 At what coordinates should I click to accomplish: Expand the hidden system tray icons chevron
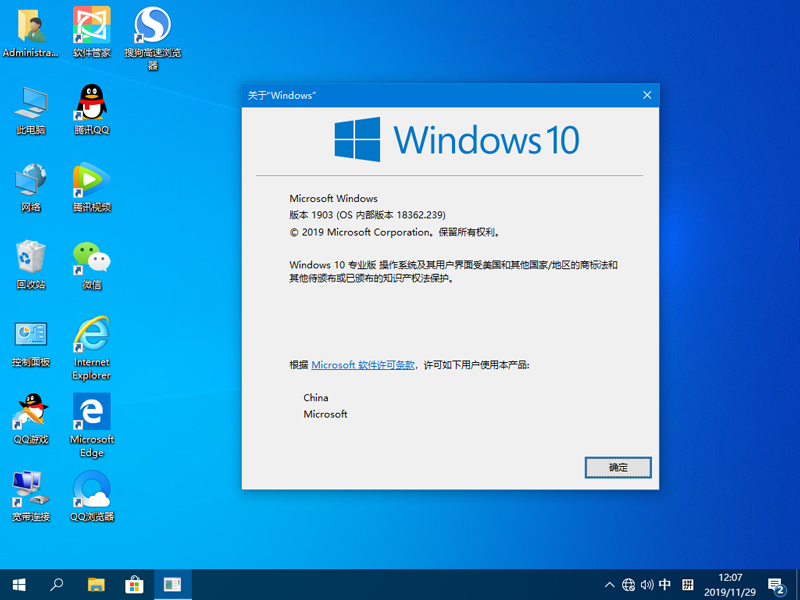(610, 585)
